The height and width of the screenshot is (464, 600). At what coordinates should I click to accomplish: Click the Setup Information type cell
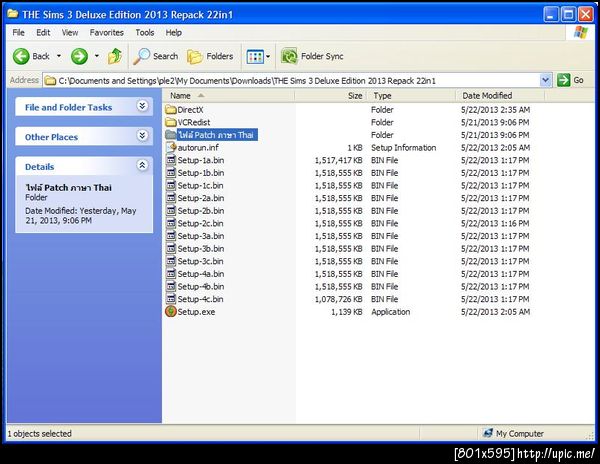(404, 148)
